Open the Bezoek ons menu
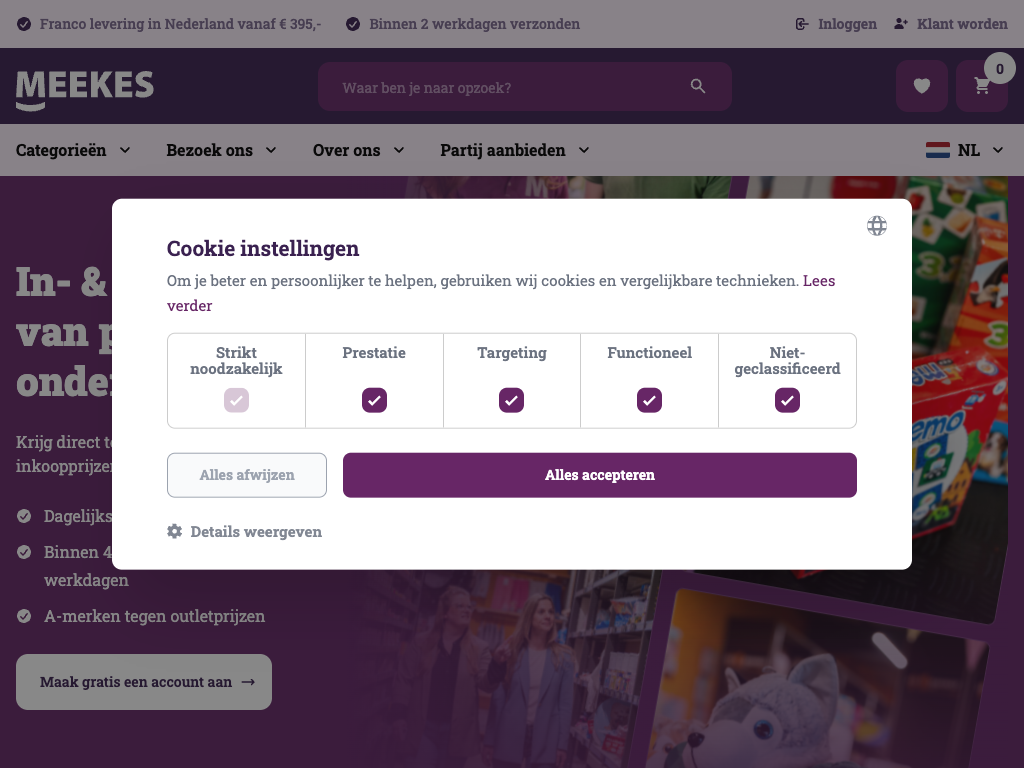The width and height of the screenshot is (1024, 768). (x=221, y=150)
